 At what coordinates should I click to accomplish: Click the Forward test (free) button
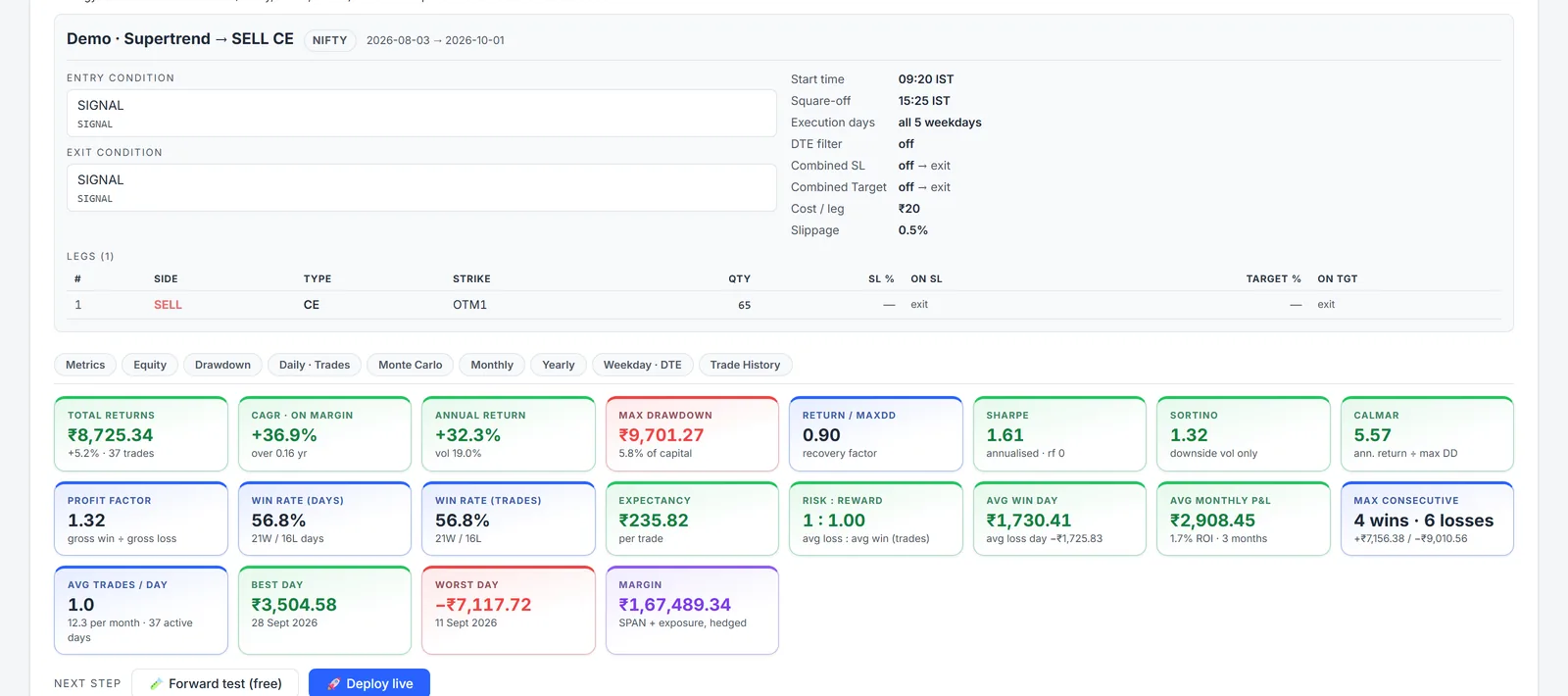(x=216, y=683)
